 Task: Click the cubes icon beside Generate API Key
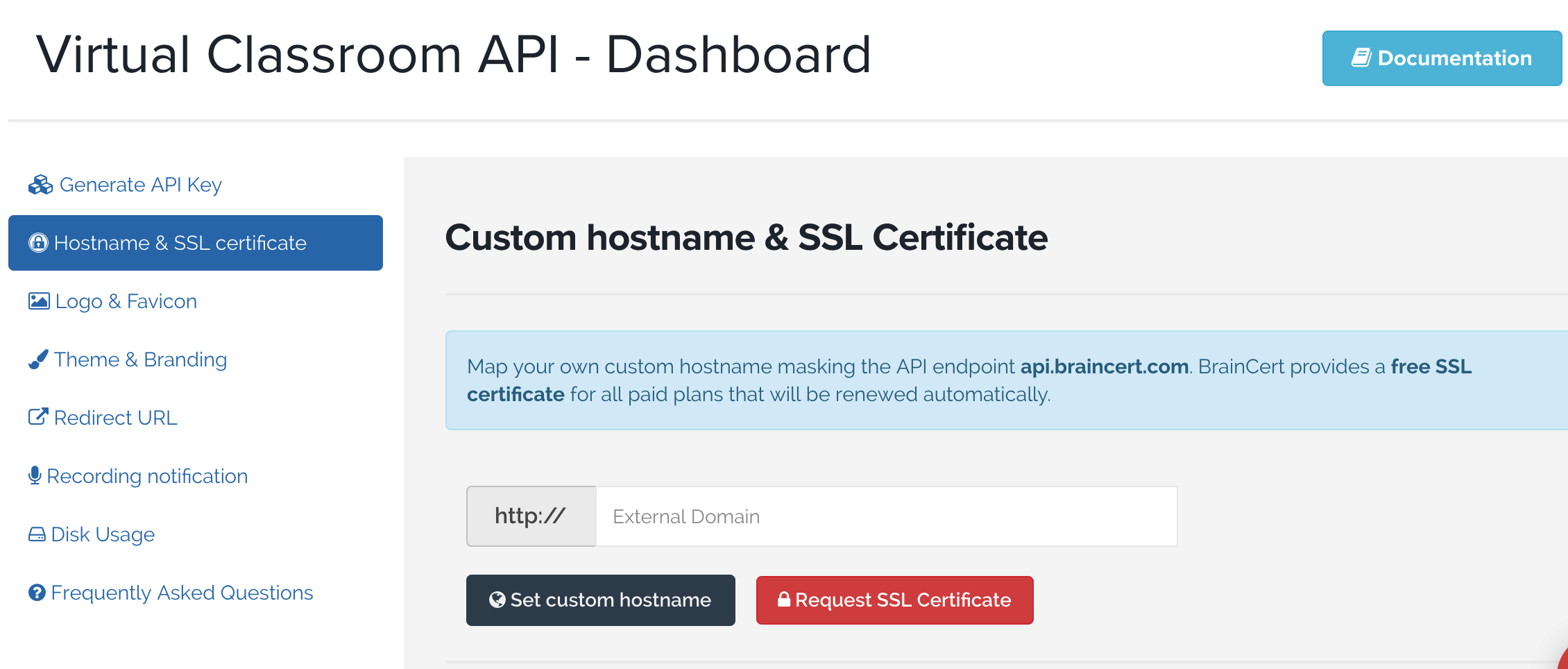pos(40,185)
